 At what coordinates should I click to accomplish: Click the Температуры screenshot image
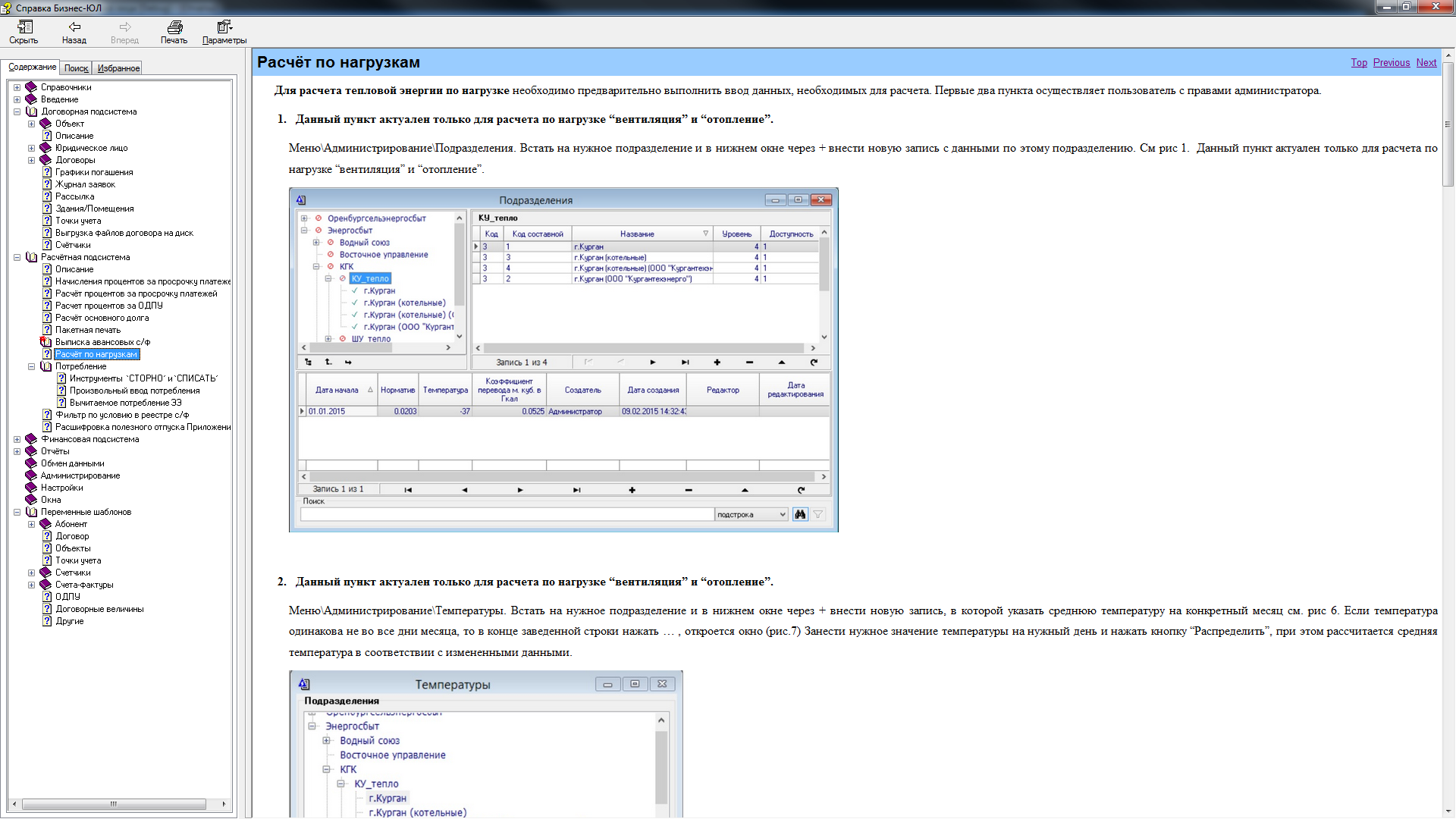coord(486,745)
